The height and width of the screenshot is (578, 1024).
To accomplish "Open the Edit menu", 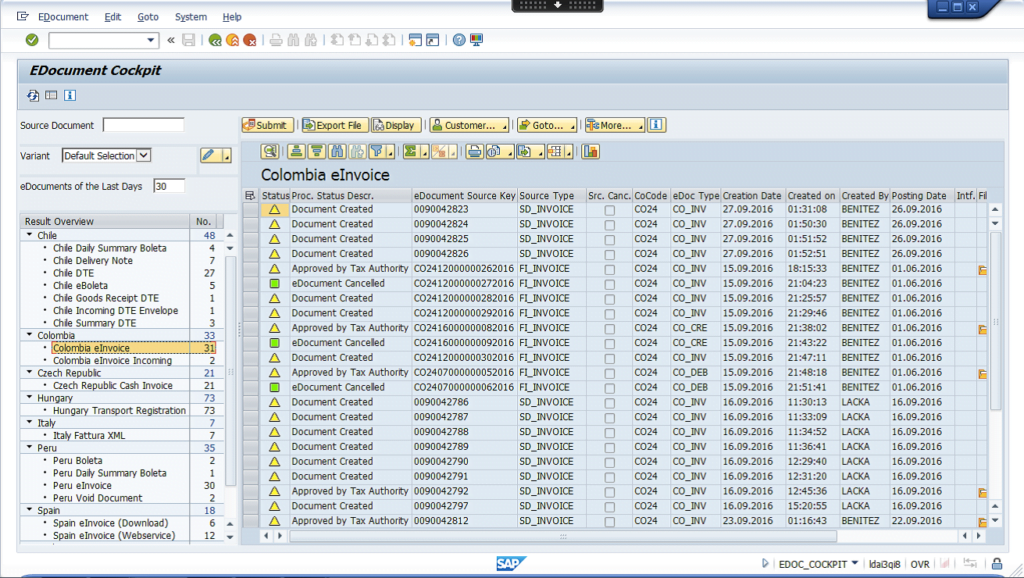I will pos(112,17).
